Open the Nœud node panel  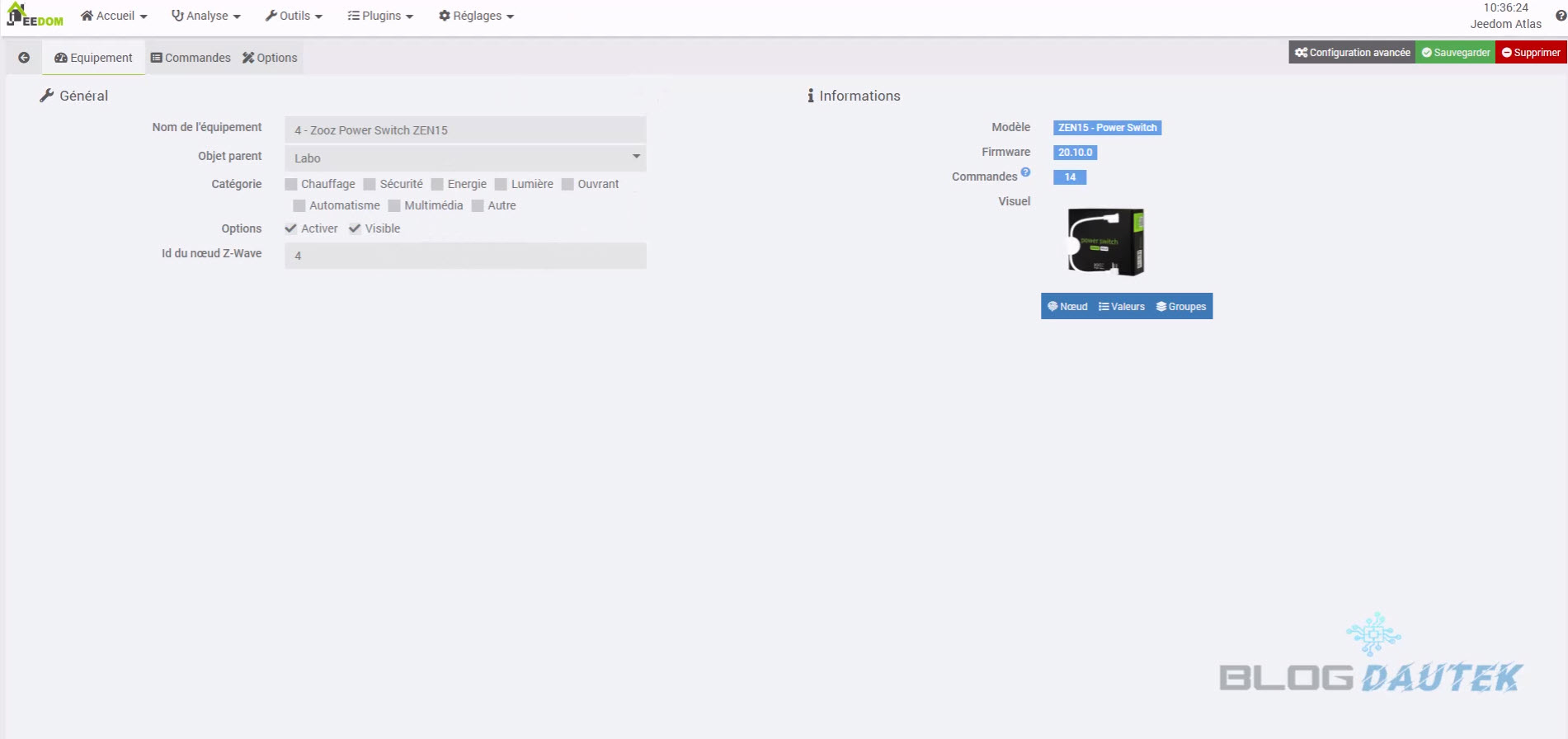coord(1067,307)
